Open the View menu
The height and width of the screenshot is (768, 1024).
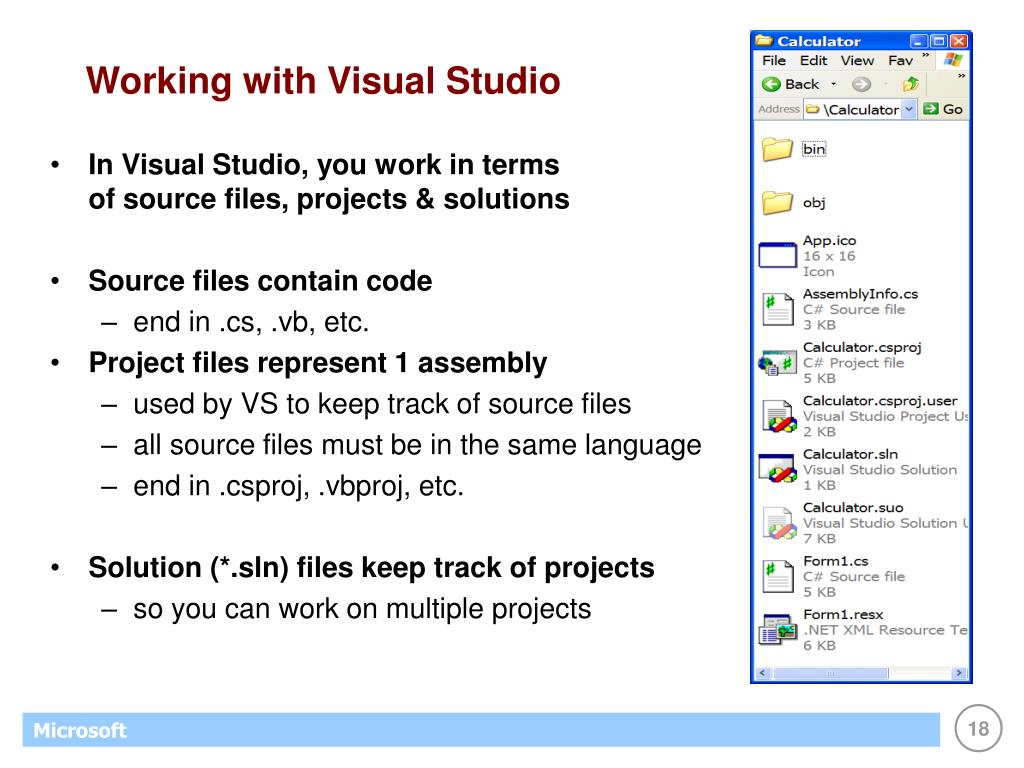point(857,61)
